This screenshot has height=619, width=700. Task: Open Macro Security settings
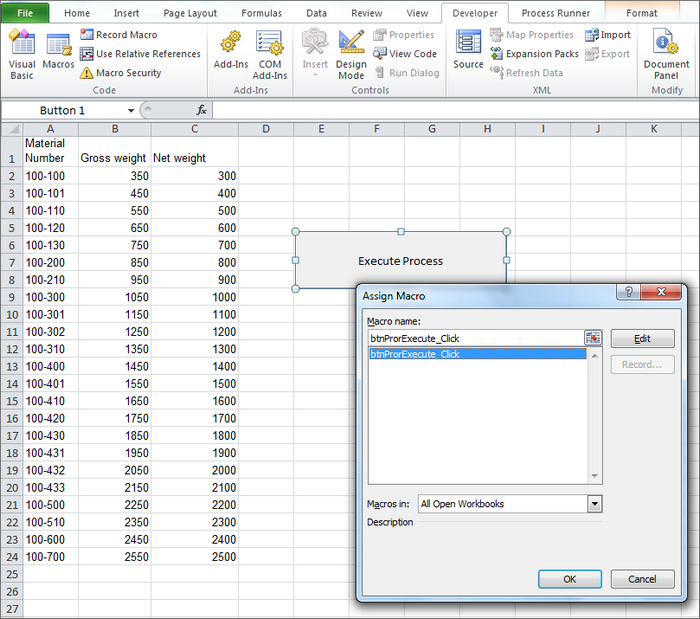click(120, 73)
